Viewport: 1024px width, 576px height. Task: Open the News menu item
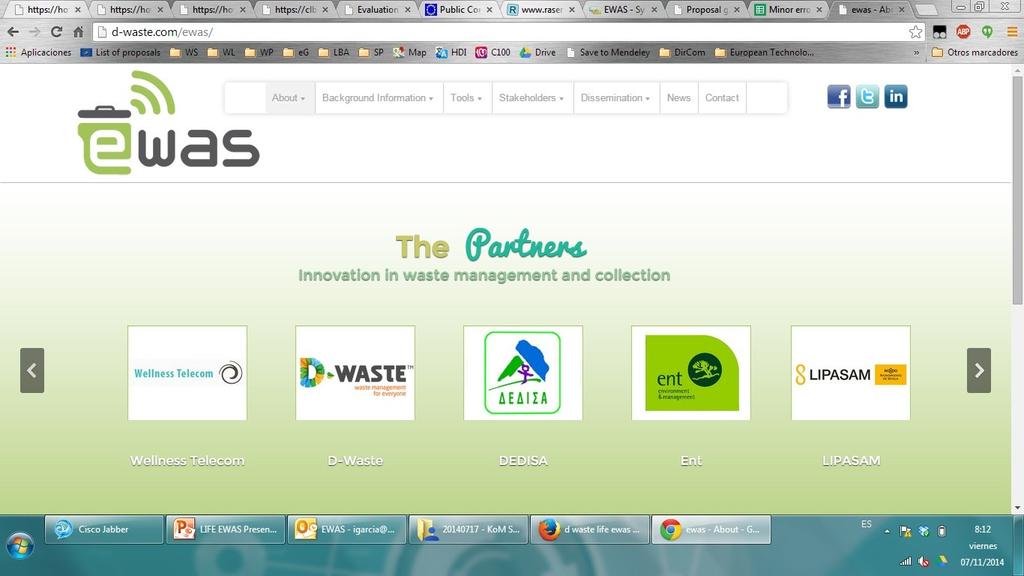point(679,98)
